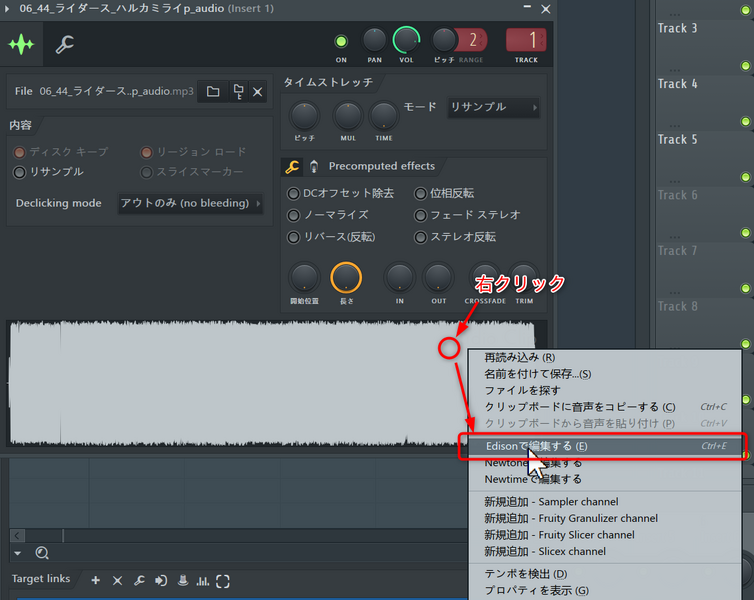Select the リサンプル radio button under 内容
Screen dimensions: 754x600
point(19,172)
